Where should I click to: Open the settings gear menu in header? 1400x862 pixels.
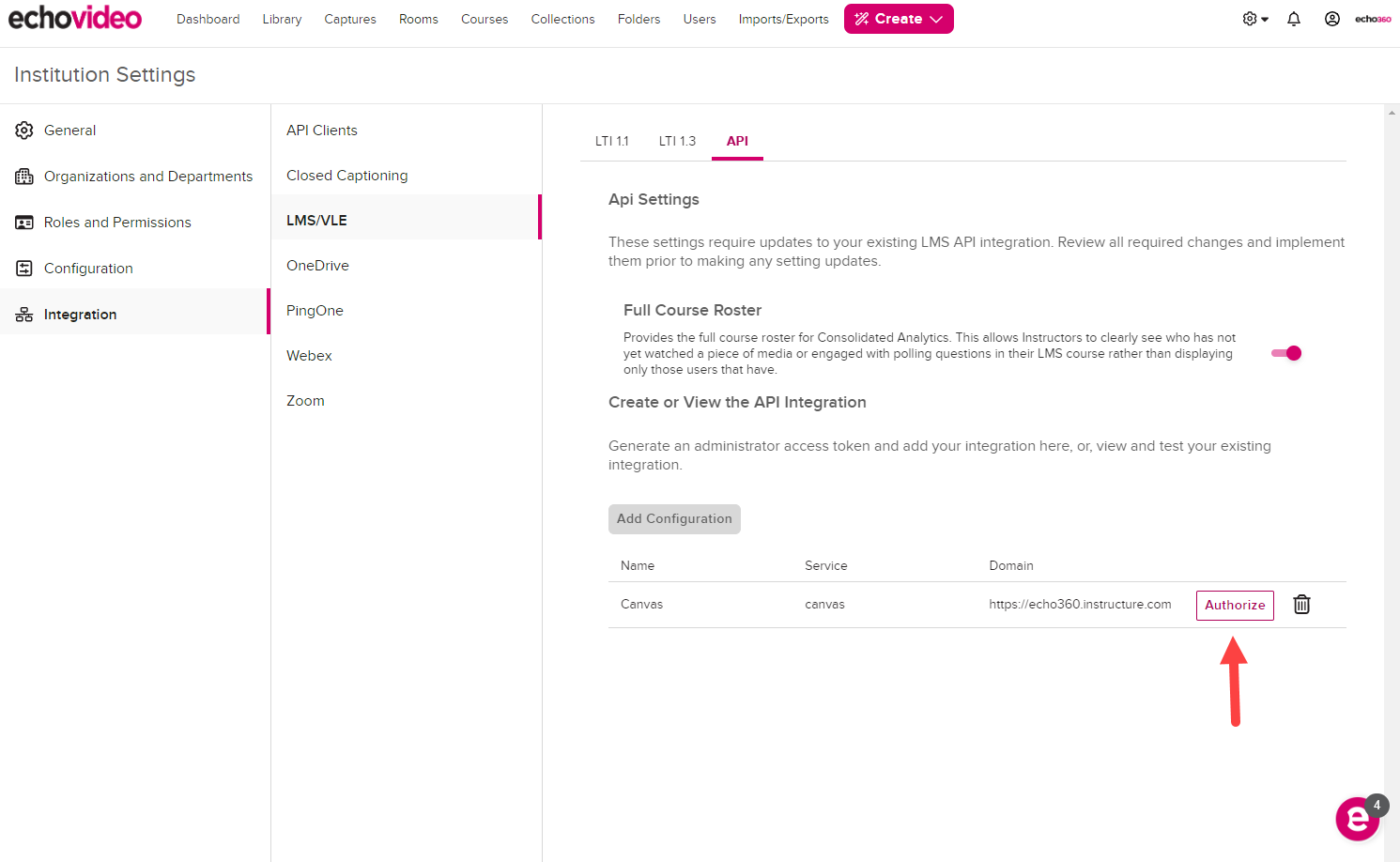(1254, 19)
